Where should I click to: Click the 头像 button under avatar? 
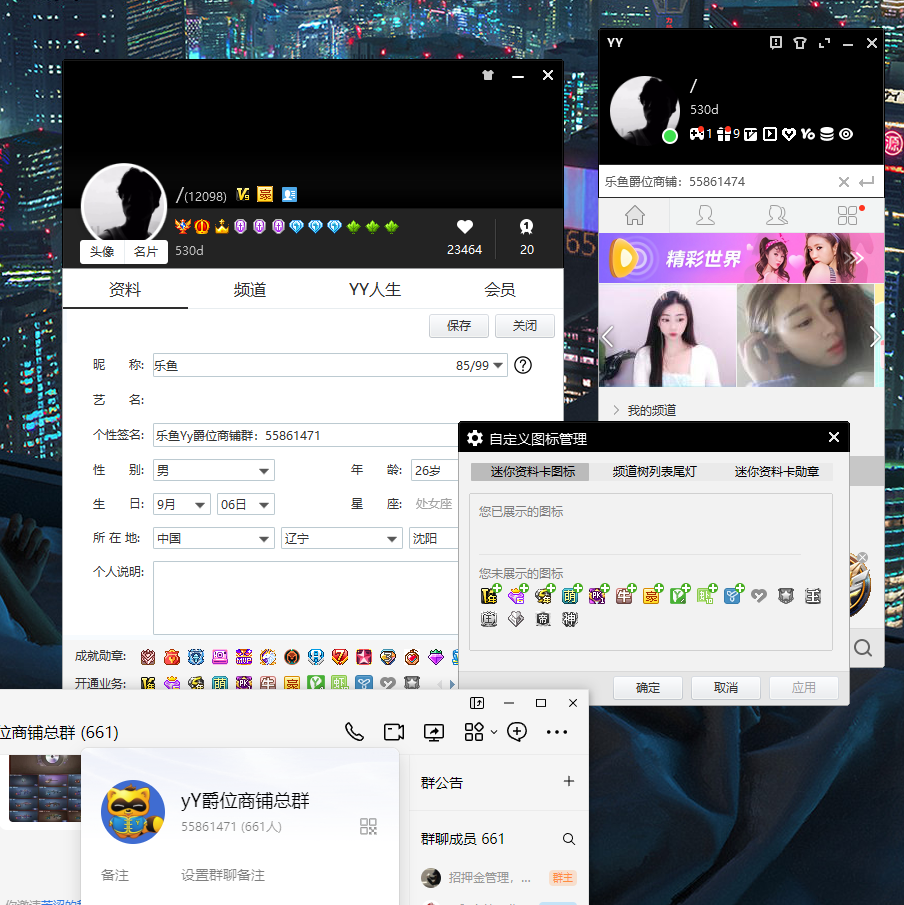coord(102,252)
